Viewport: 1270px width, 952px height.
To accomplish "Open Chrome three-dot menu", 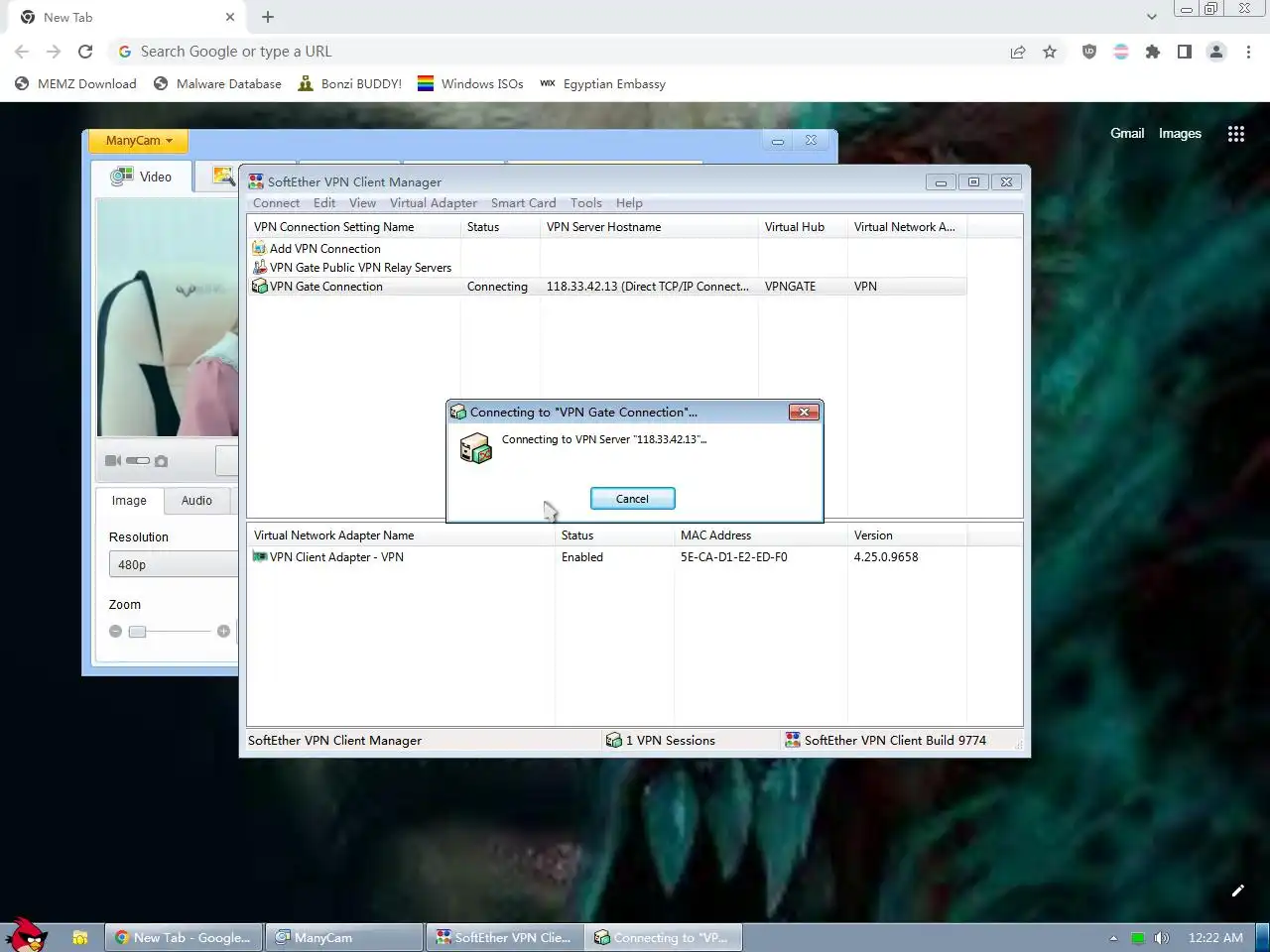I will click(1248, 52).
